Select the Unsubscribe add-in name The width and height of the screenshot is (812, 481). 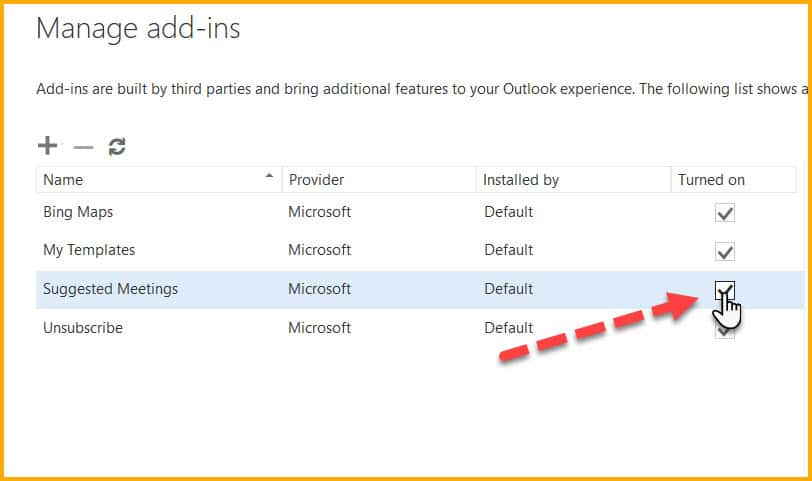tap(83, 328)
